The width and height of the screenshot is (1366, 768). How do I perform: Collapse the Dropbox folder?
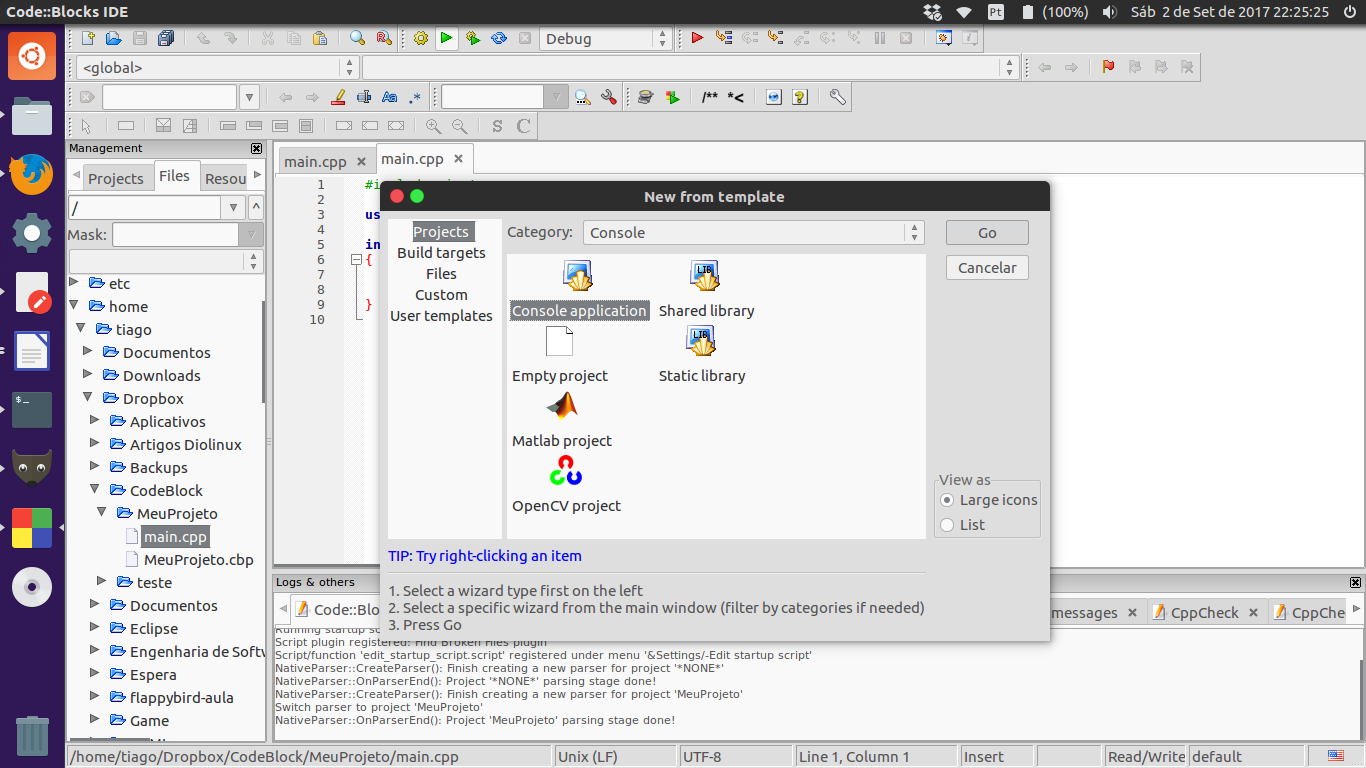click(x=88, y=398)
